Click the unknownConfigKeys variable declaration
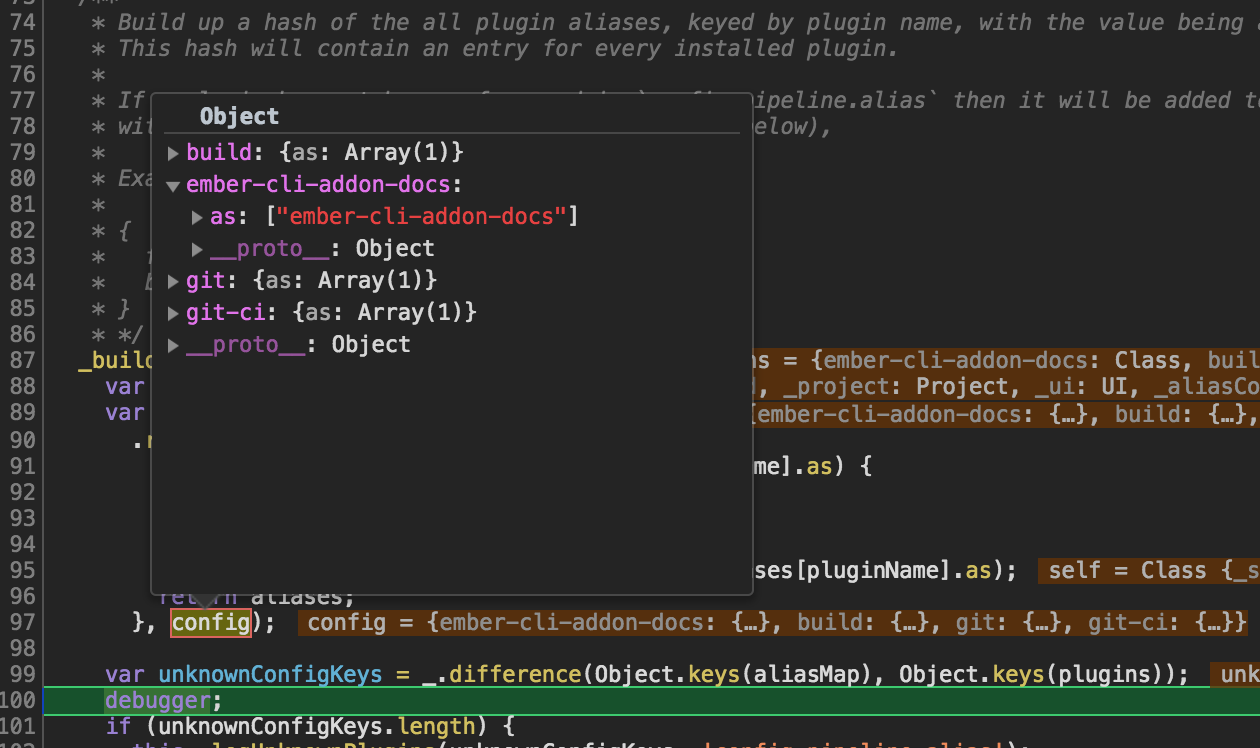The height and width of the screenshot is (748, 1260). click(270, 674)
